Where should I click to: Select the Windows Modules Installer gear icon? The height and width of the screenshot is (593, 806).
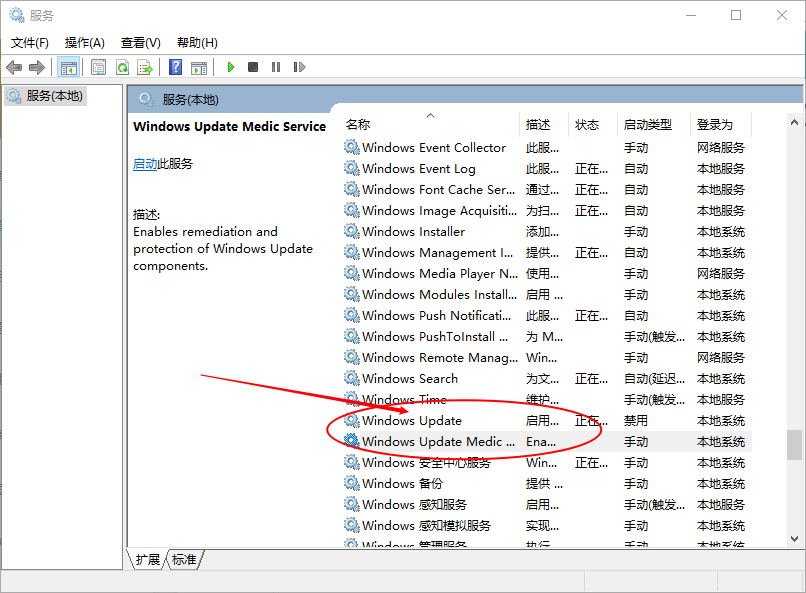point(352,294)
